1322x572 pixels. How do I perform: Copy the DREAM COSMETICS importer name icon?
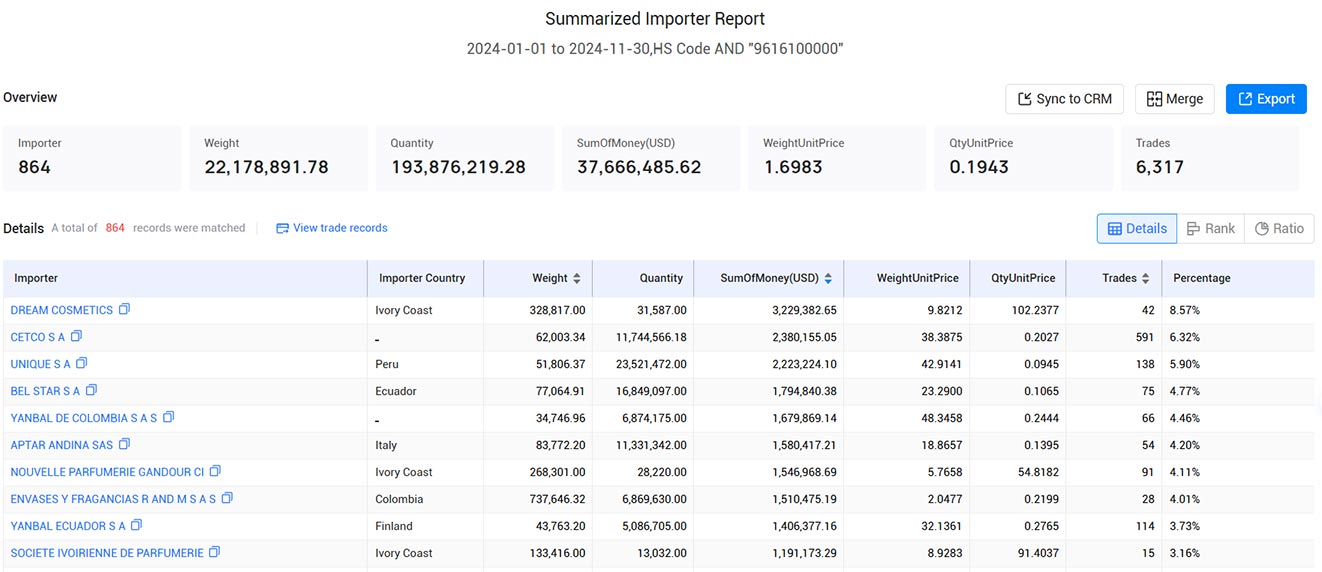click(124, 310)
